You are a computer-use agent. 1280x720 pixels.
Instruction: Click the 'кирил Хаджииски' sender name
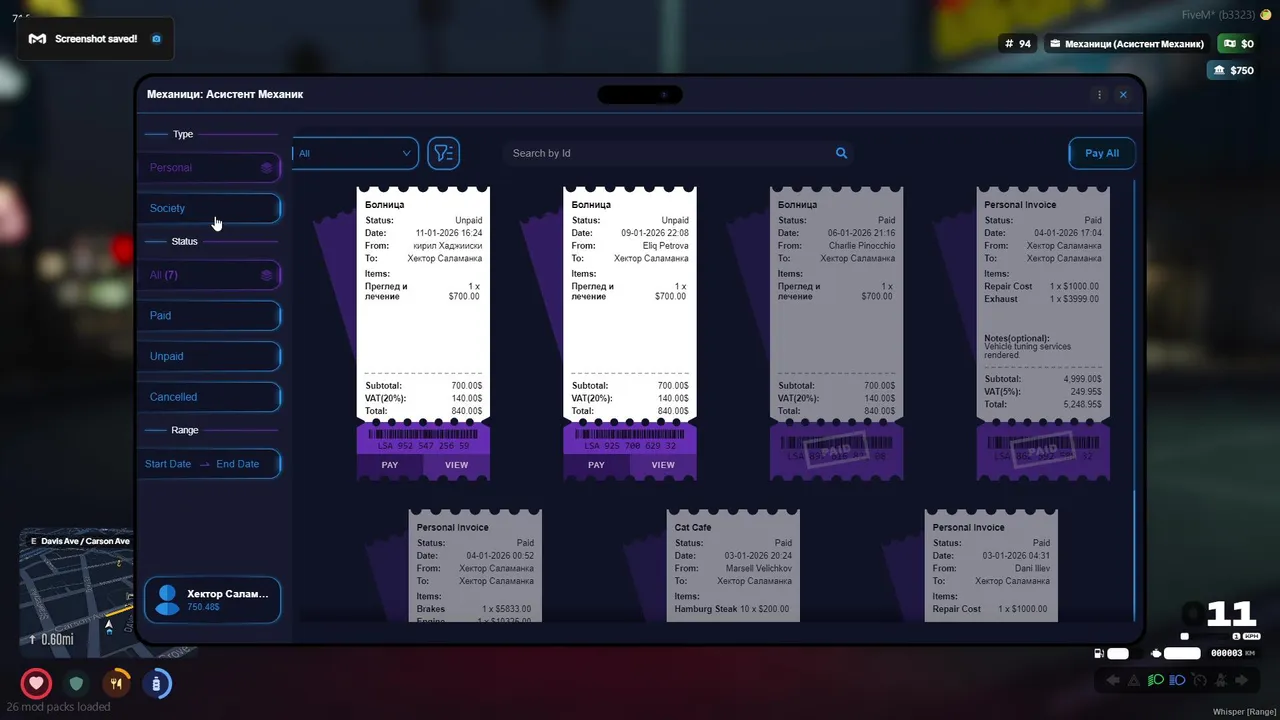447,246
